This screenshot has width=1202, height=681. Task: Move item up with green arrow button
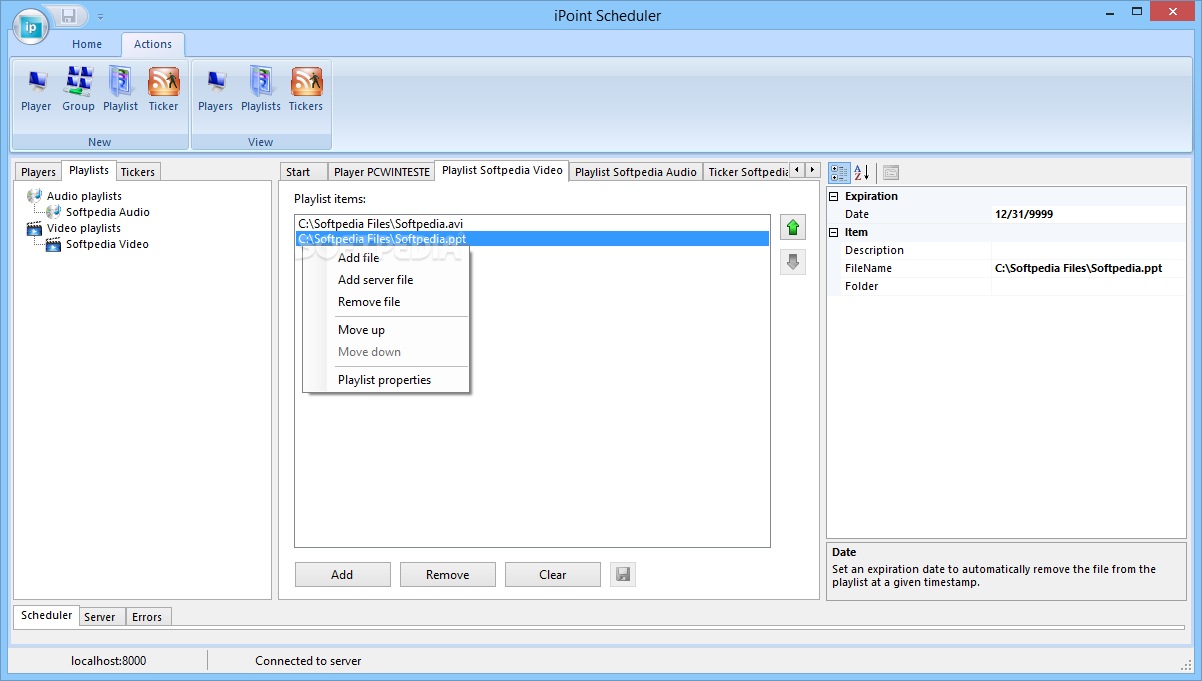[x=793, y=227]
